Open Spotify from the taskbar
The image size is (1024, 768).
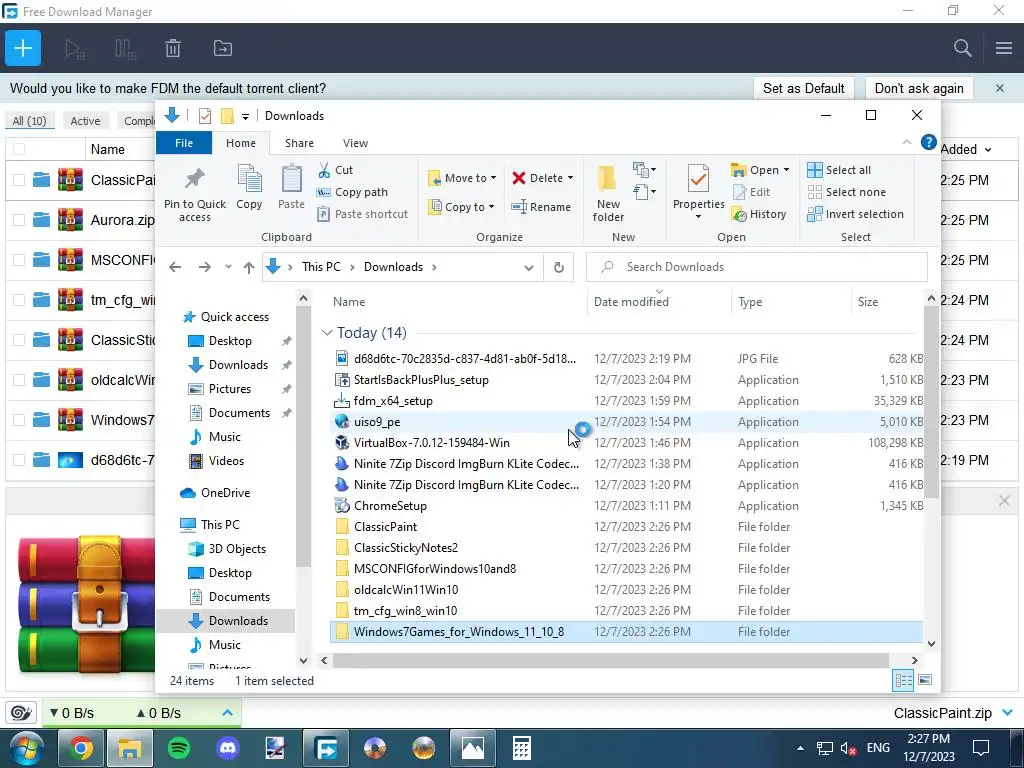click(179, 748)
